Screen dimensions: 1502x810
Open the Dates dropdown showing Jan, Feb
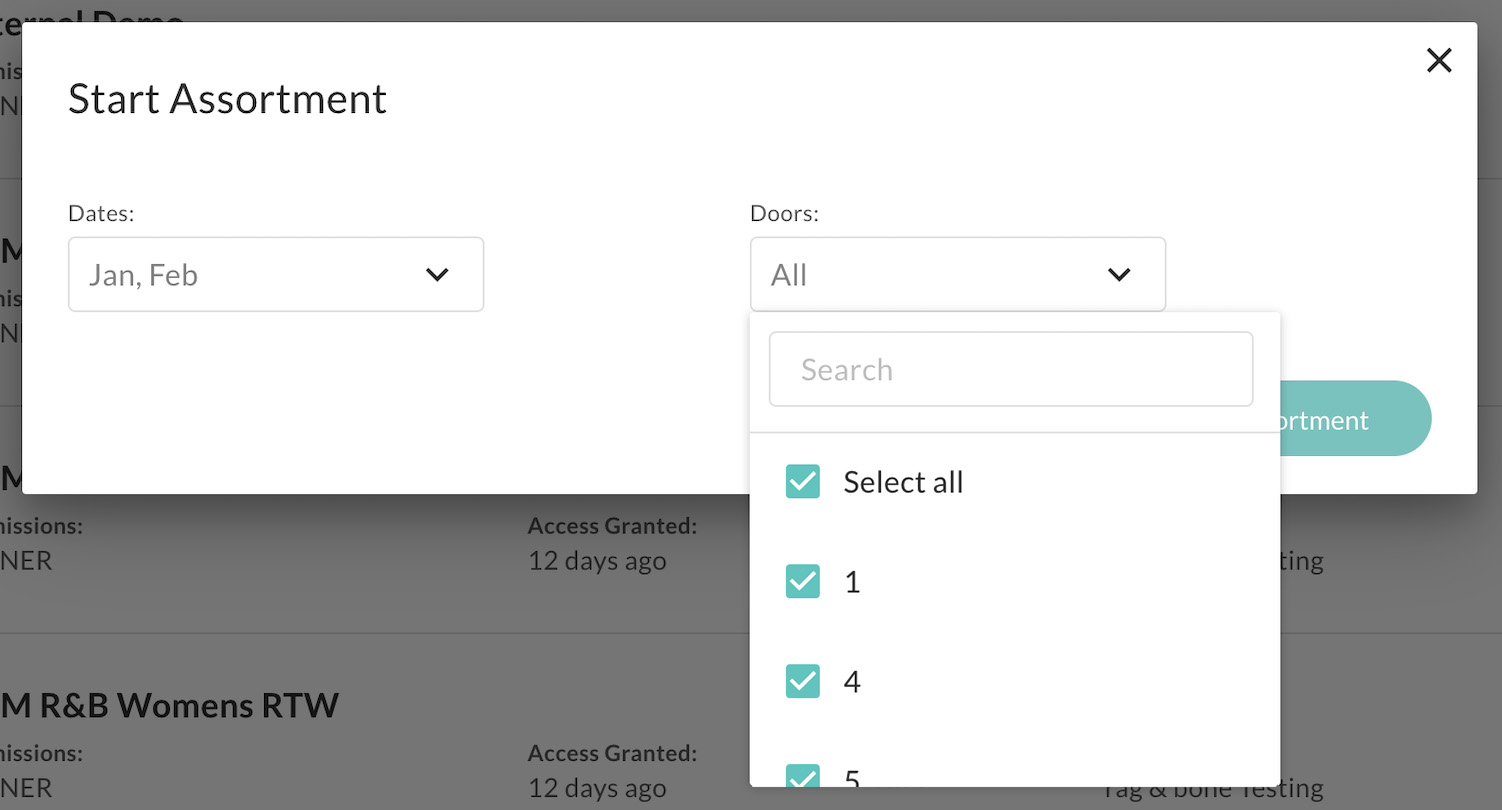click(x=275, y=274)
